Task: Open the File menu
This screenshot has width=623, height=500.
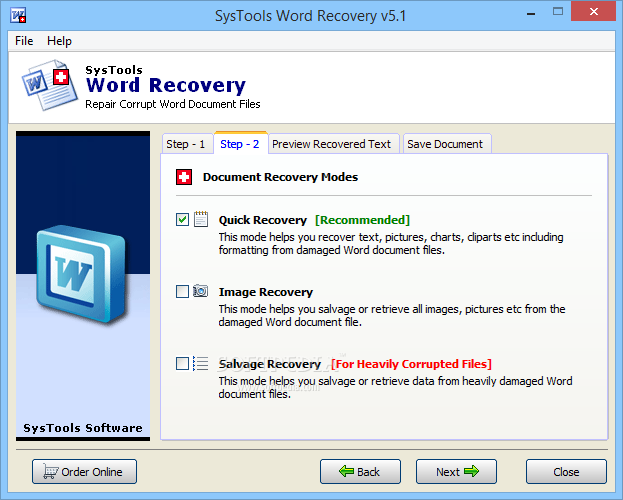Action: coord(24,41)
